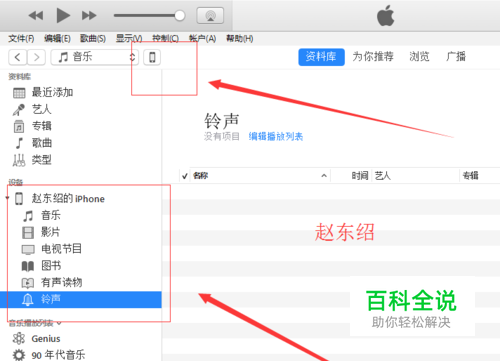The image size is (500, 361).
Task: Go back with the left arrow
Action: click(x=17, y=57)
